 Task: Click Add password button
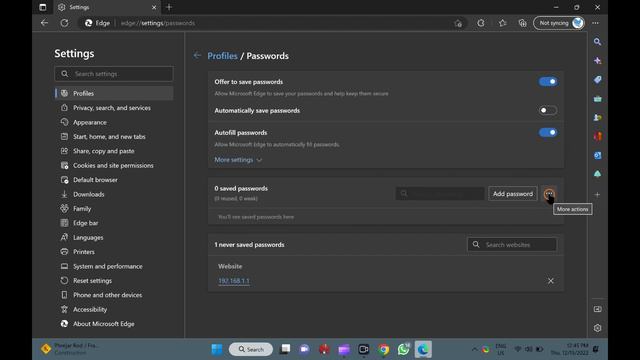click(513, 194)
